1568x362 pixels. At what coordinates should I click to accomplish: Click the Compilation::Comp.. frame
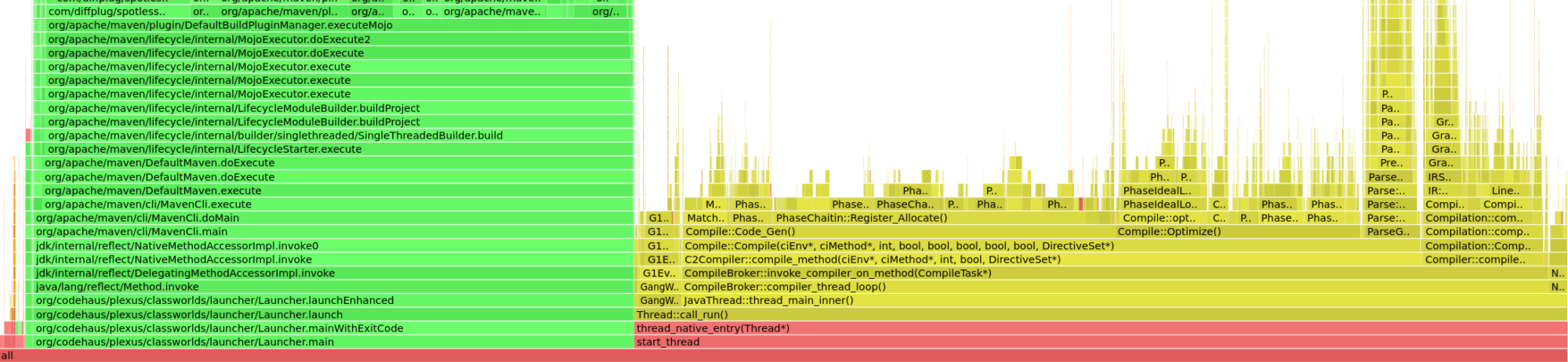pyautogui.click(x=1483, y=245)
